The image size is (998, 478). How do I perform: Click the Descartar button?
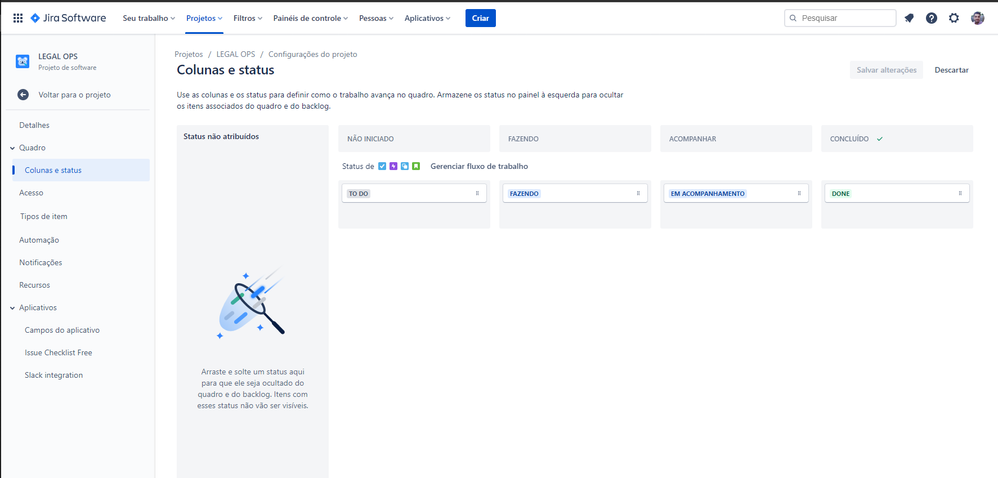(952, 70)
